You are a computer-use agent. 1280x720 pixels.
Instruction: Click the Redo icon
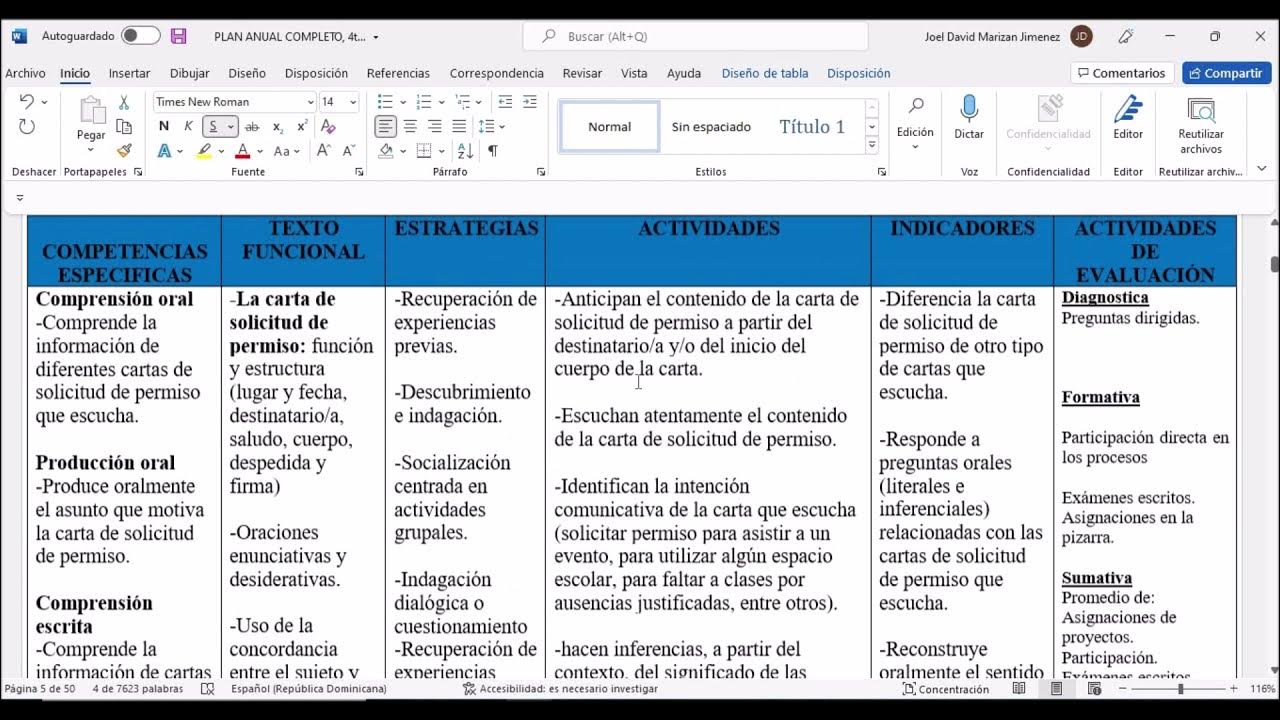(26, 127)
